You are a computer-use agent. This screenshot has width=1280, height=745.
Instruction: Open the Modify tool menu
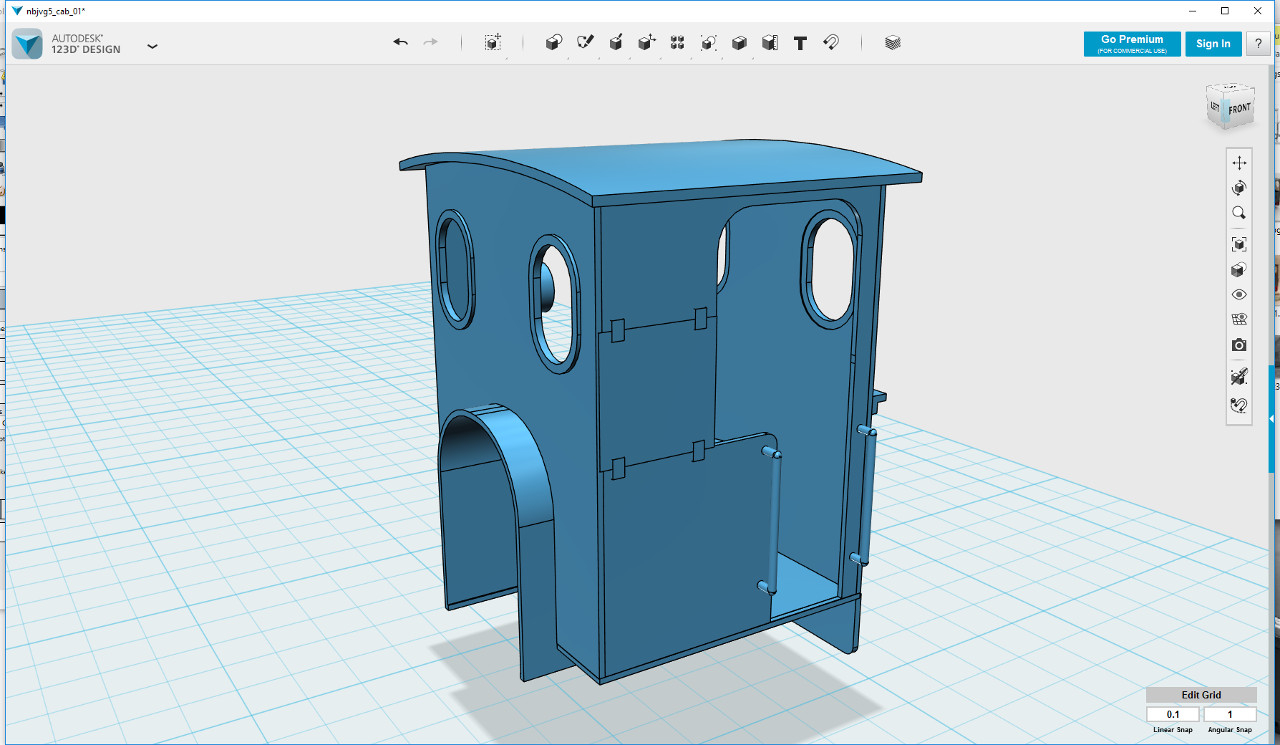(x=647, y=42)
